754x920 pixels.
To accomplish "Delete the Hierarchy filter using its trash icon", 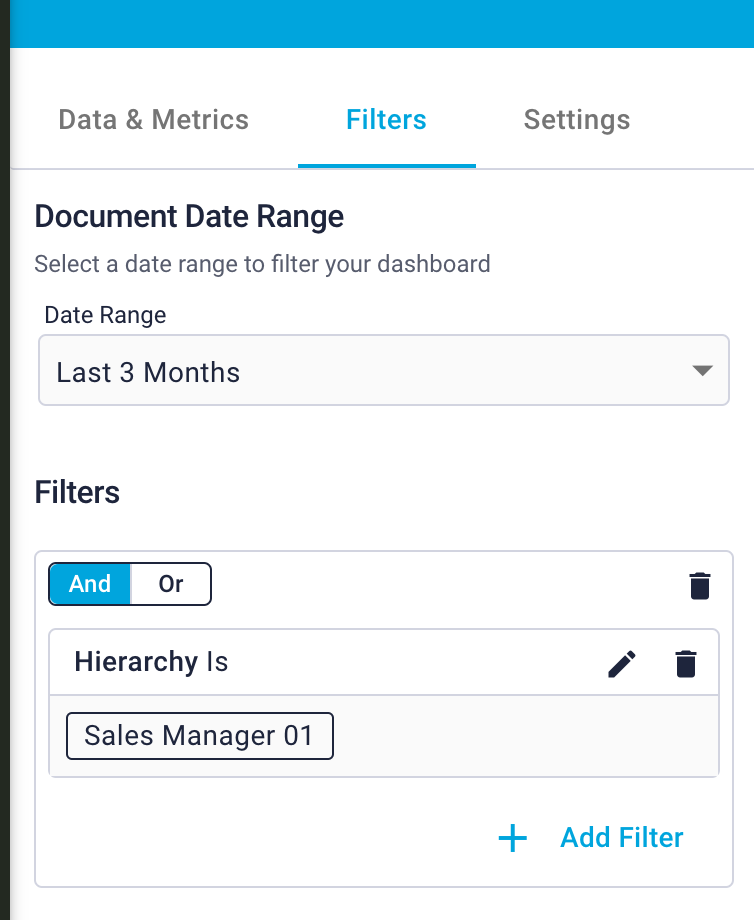I will [686, 664].
